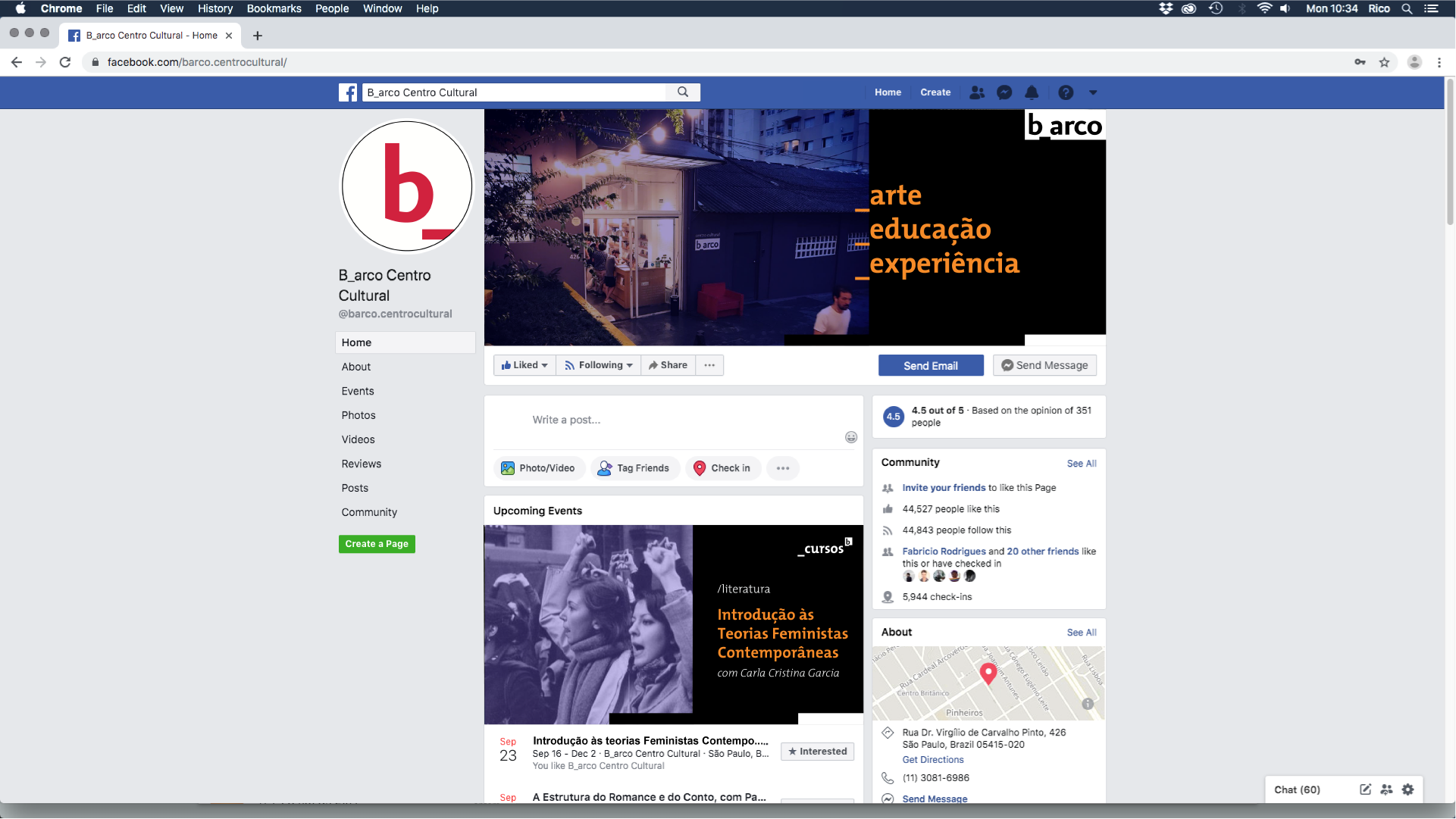Viewport: 1456px width, 819px height.
Task: Click Get Directions link
Action: (x=933, y=760)
